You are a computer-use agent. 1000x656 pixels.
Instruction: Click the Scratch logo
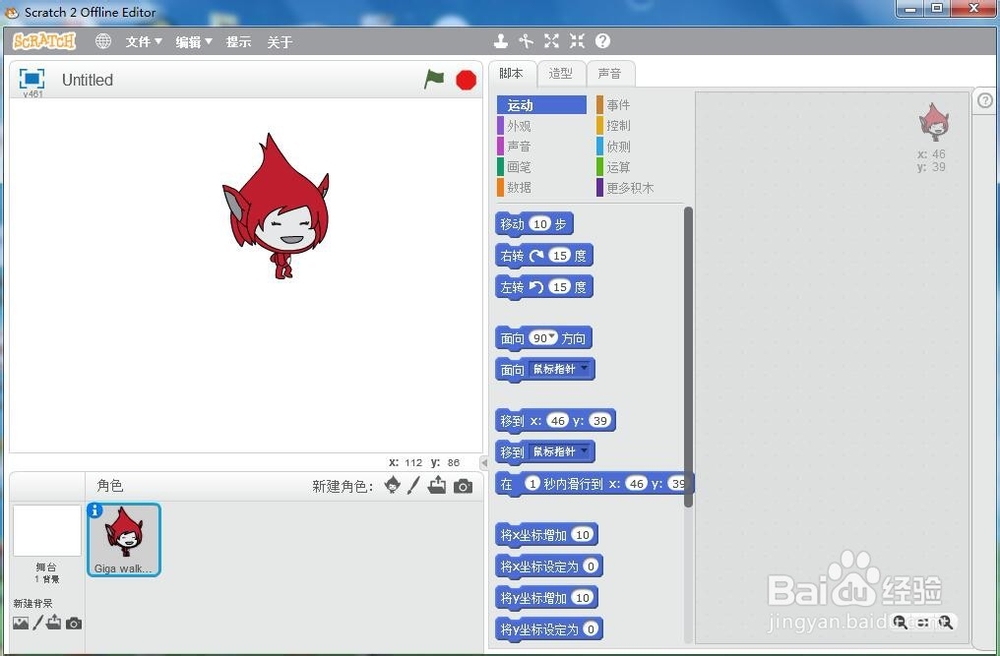coord(44,41)
